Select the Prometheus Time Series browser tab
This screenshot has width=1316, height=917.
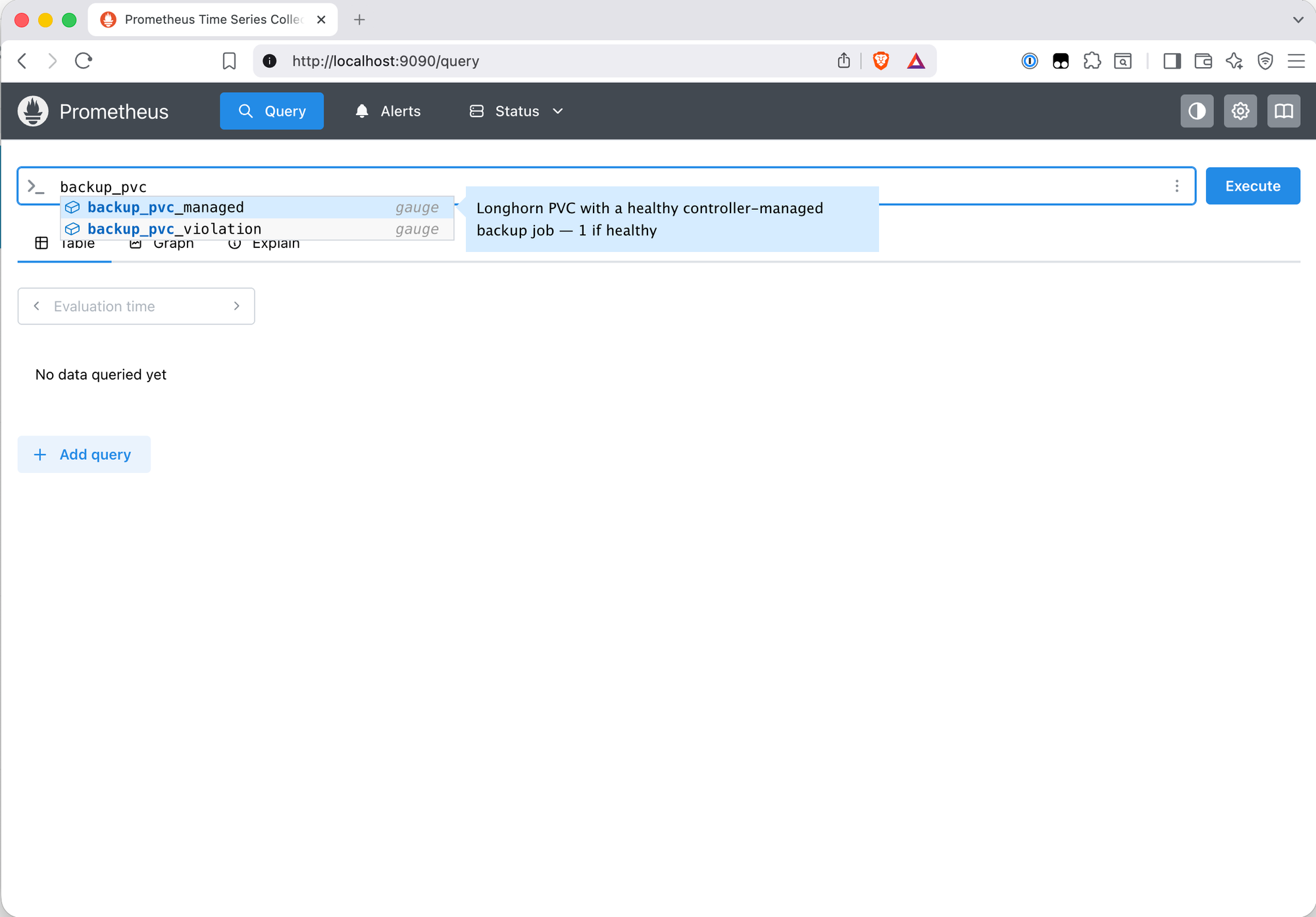[x=213, y=20]
